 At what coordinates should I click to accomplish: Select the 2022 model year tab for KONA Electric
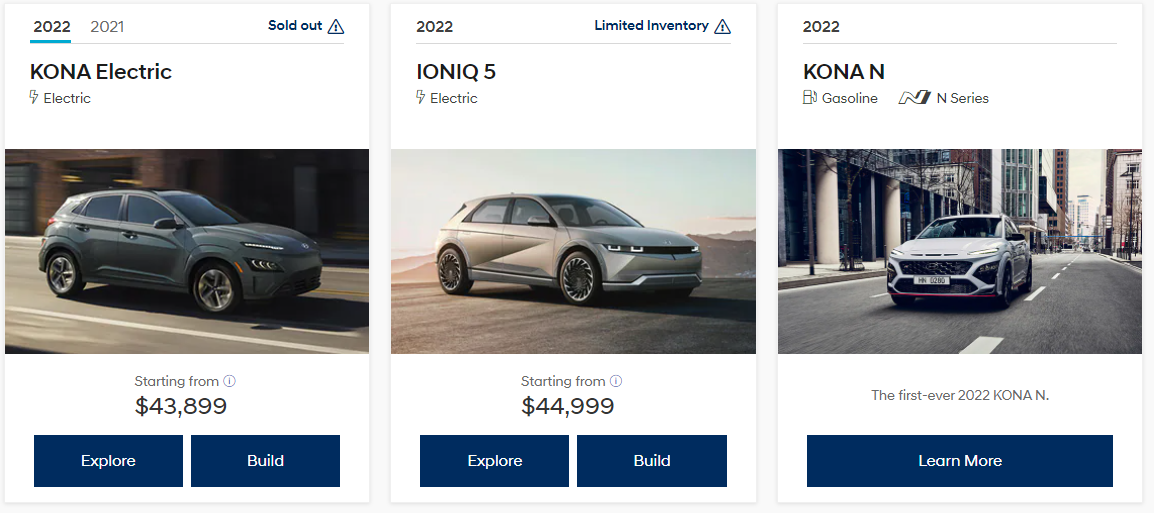pyautogui.click(x=52, y=27)
